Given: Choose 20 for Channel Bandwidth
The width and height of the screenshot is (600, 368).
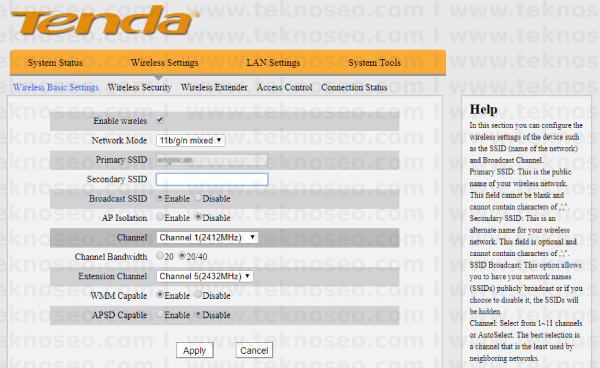Looking at the screenshot, I should (160, 256).
